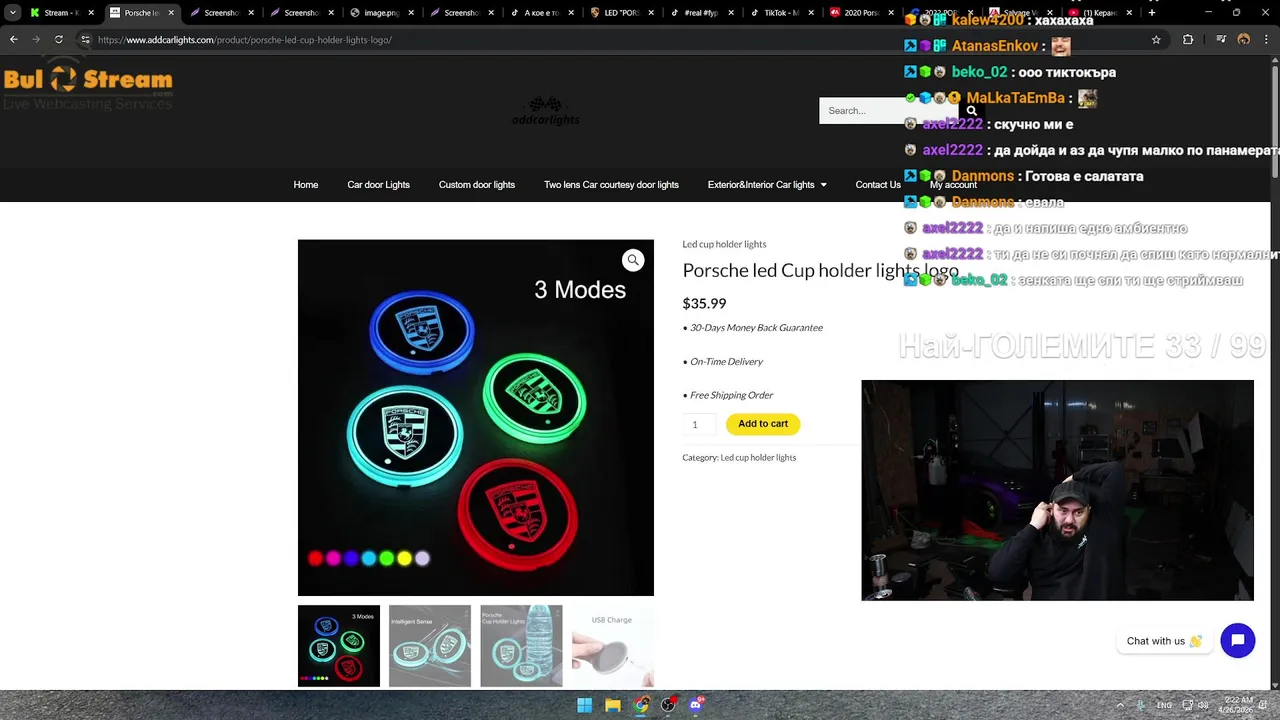Open Custom door lights menu item

pyautogui.click(x=477, y=185)
